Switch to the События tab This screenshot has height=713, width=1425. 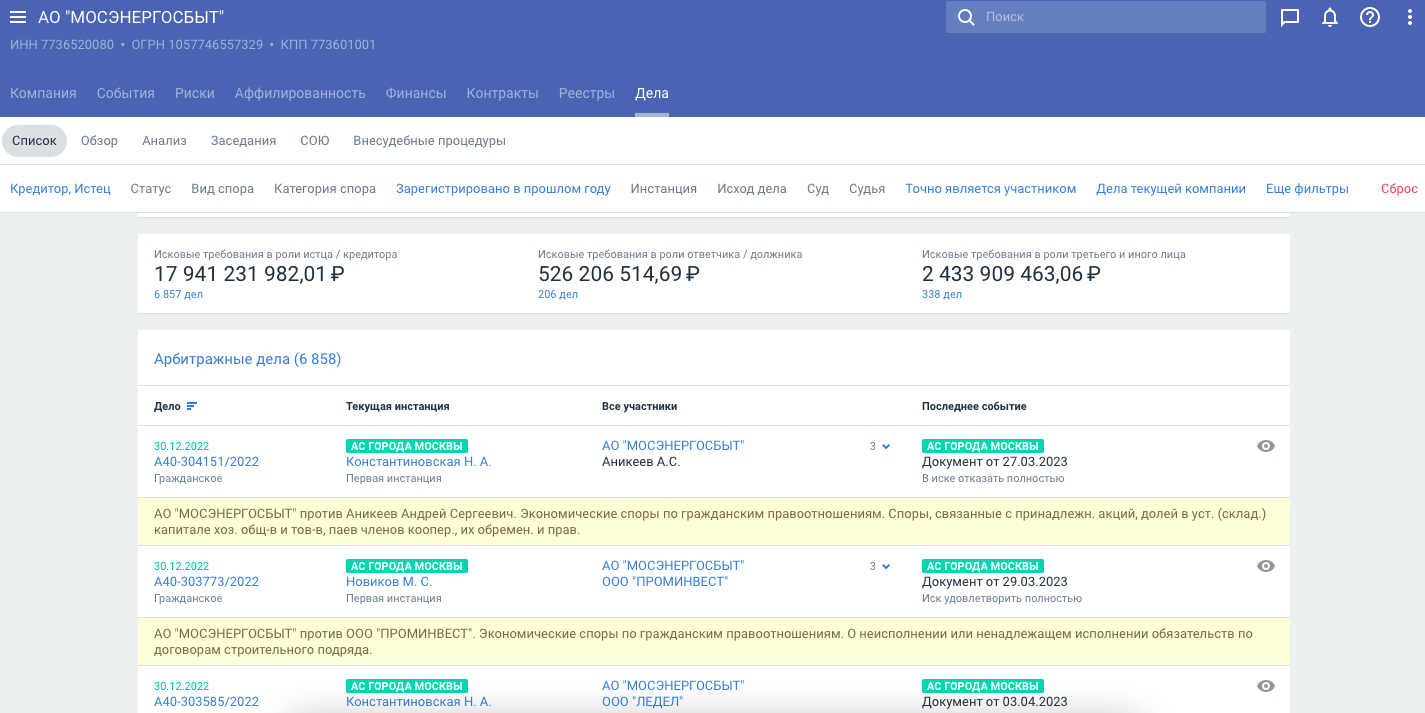[x=126, y=93]
